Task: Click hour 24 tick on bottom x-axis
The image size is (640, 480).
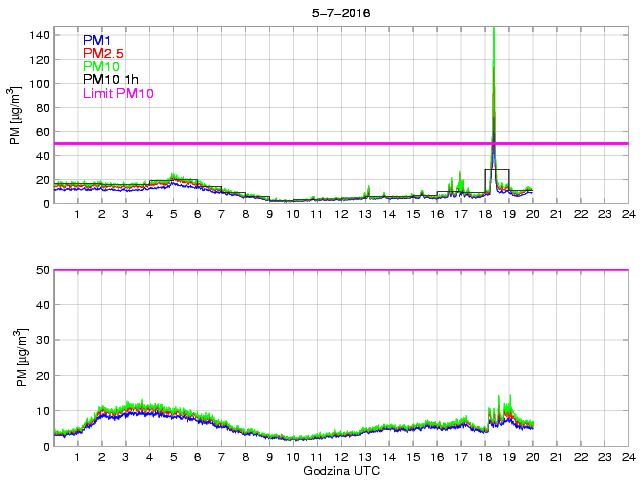Action: (x=627, y=457)
